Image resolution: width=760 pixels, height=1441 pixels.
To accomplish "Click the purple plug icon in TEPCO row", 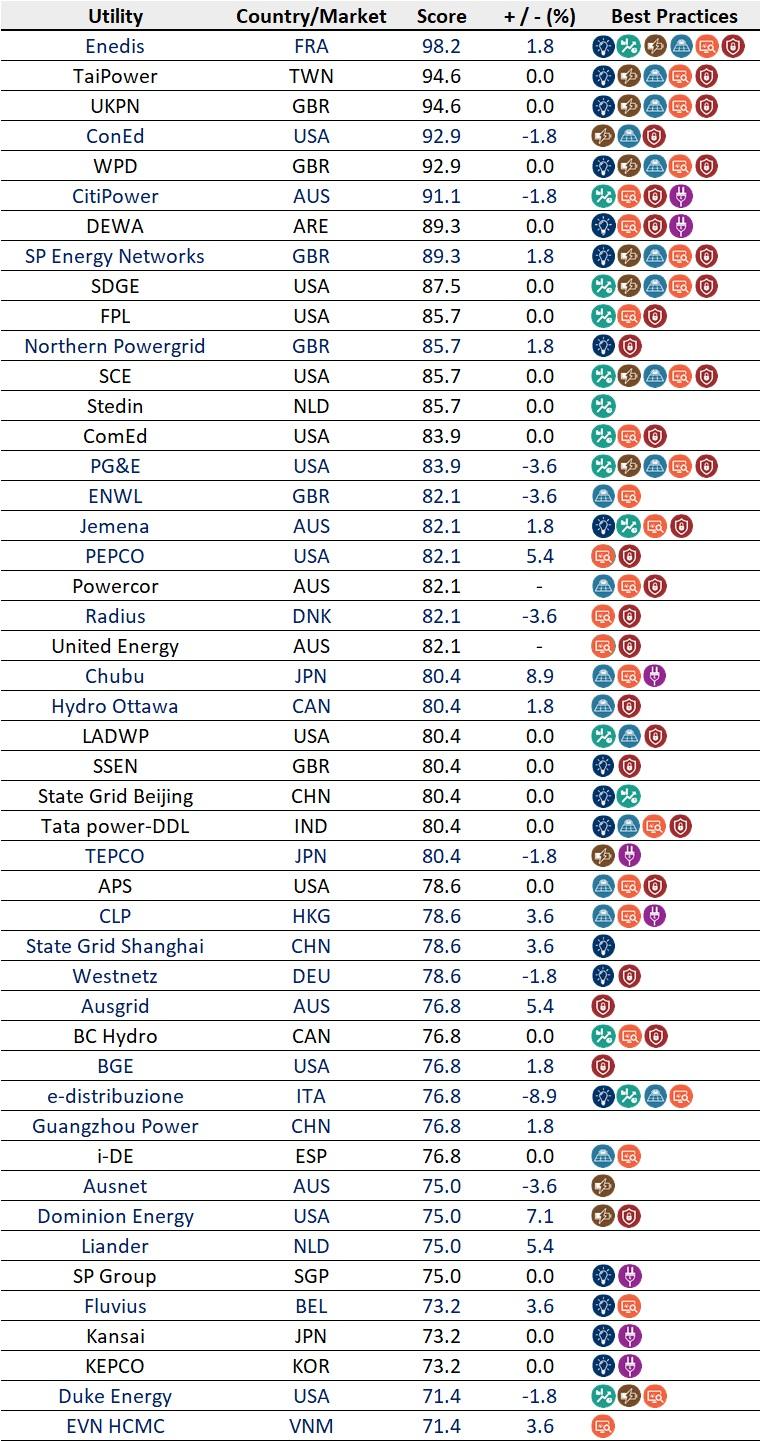I will click(629, 856).
